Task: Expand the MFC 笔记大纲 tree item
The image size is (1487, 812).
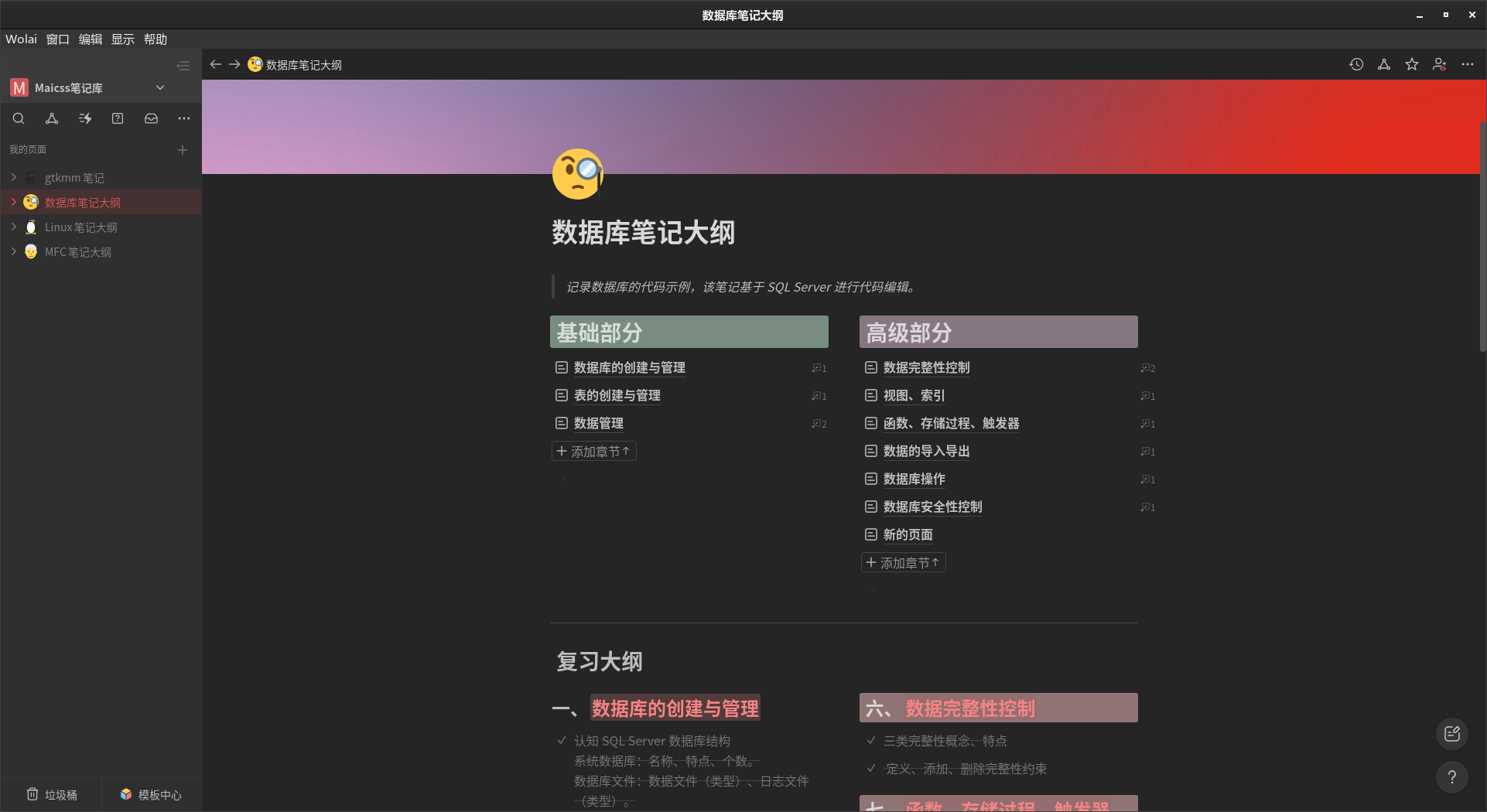Action: point(13,252)
